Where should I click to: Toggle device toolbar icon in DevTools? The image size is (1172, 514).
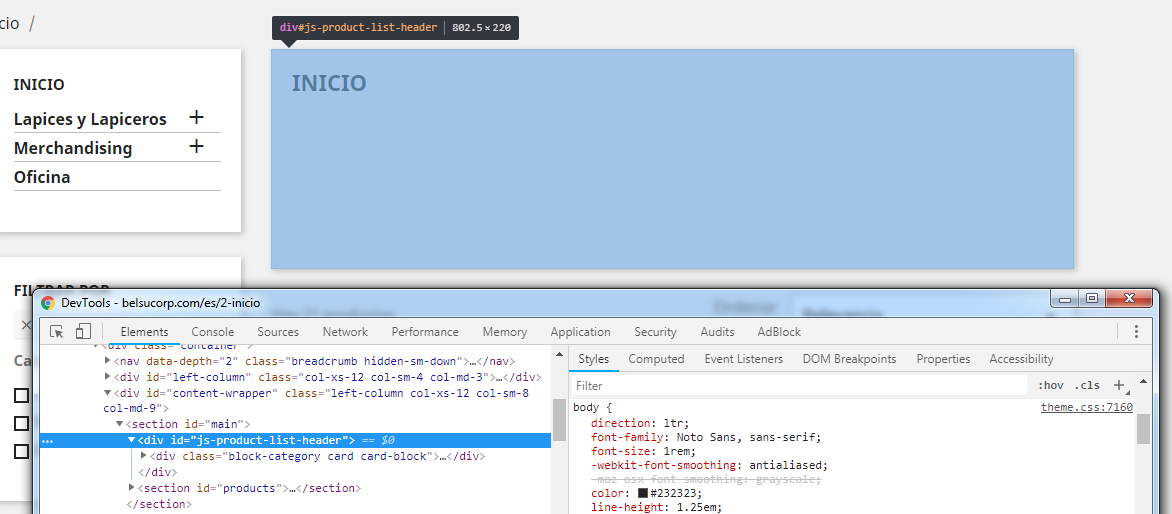point(83,331)
